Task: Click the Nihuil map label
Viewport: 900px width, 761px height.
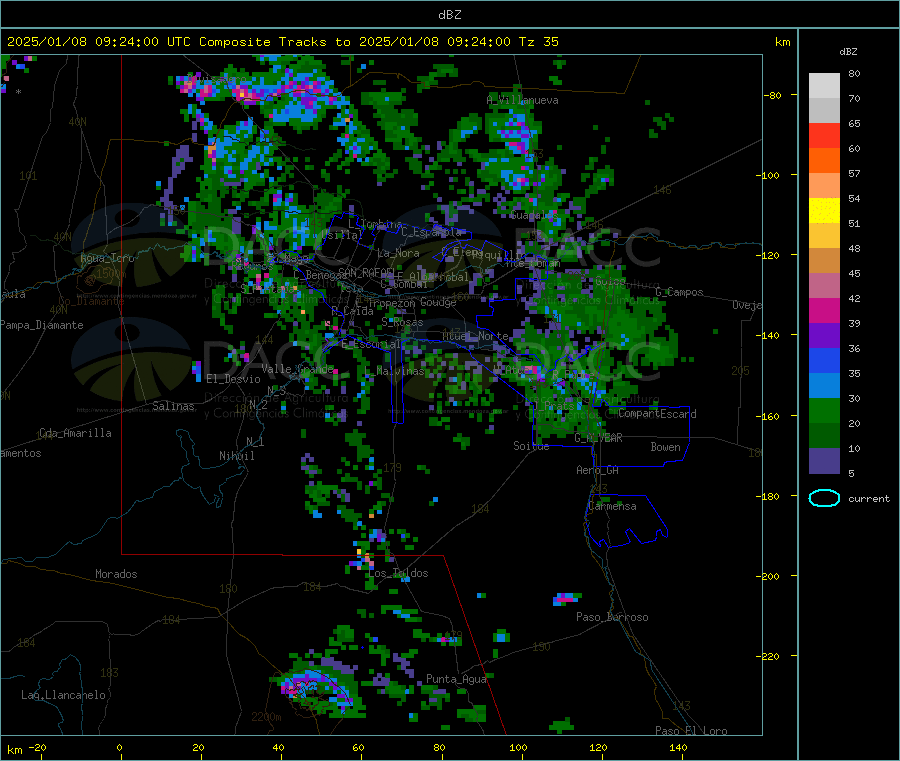Action: coord(237,456)
